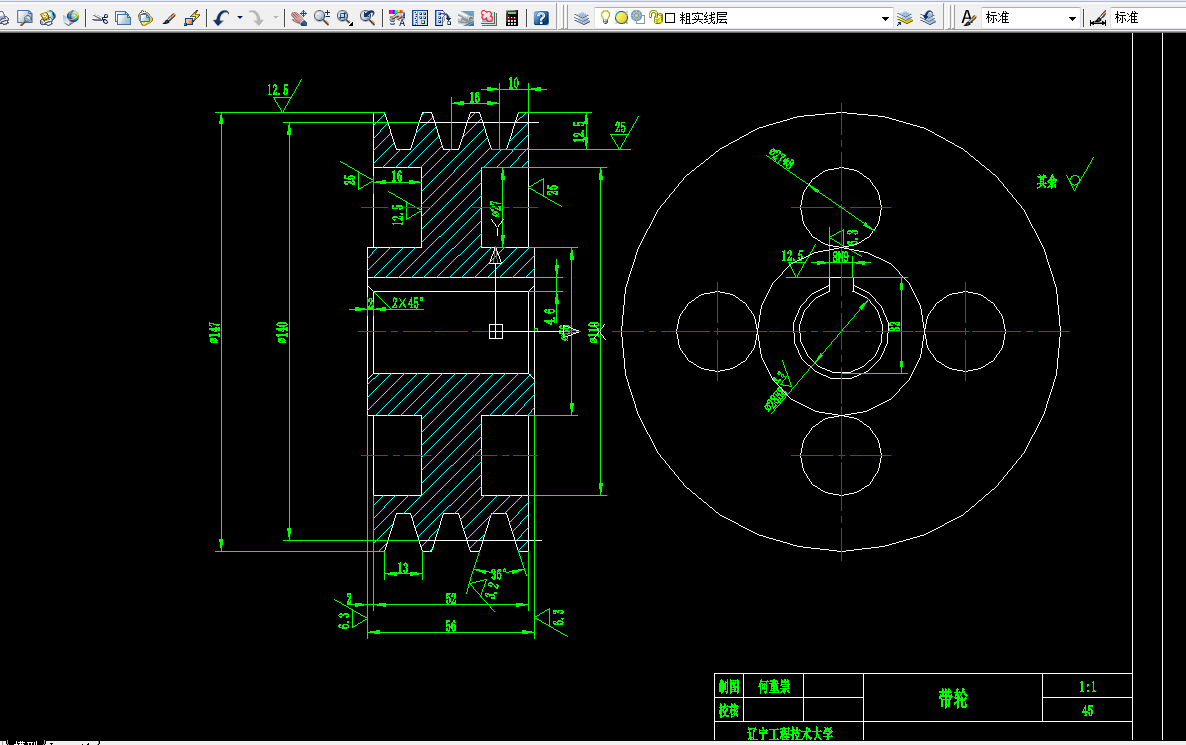
Task: Toggle freeze in current viewport icon
Action: pos(638,17)
